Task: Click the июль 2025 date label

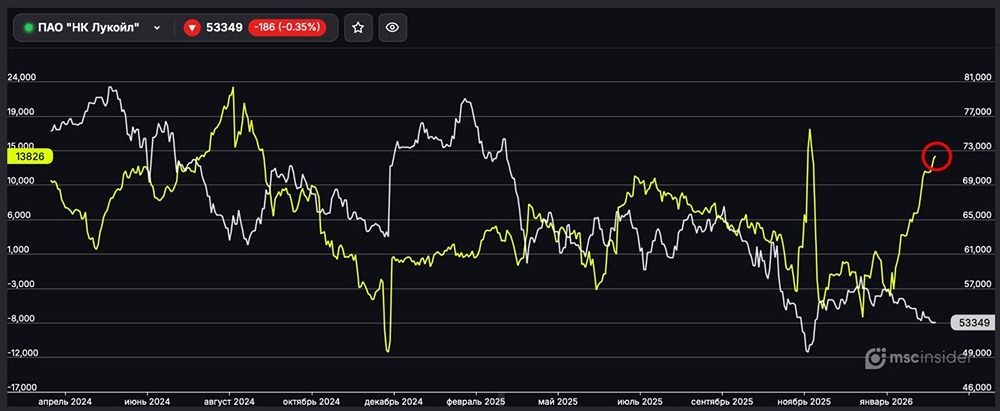Action: [640, 402]
